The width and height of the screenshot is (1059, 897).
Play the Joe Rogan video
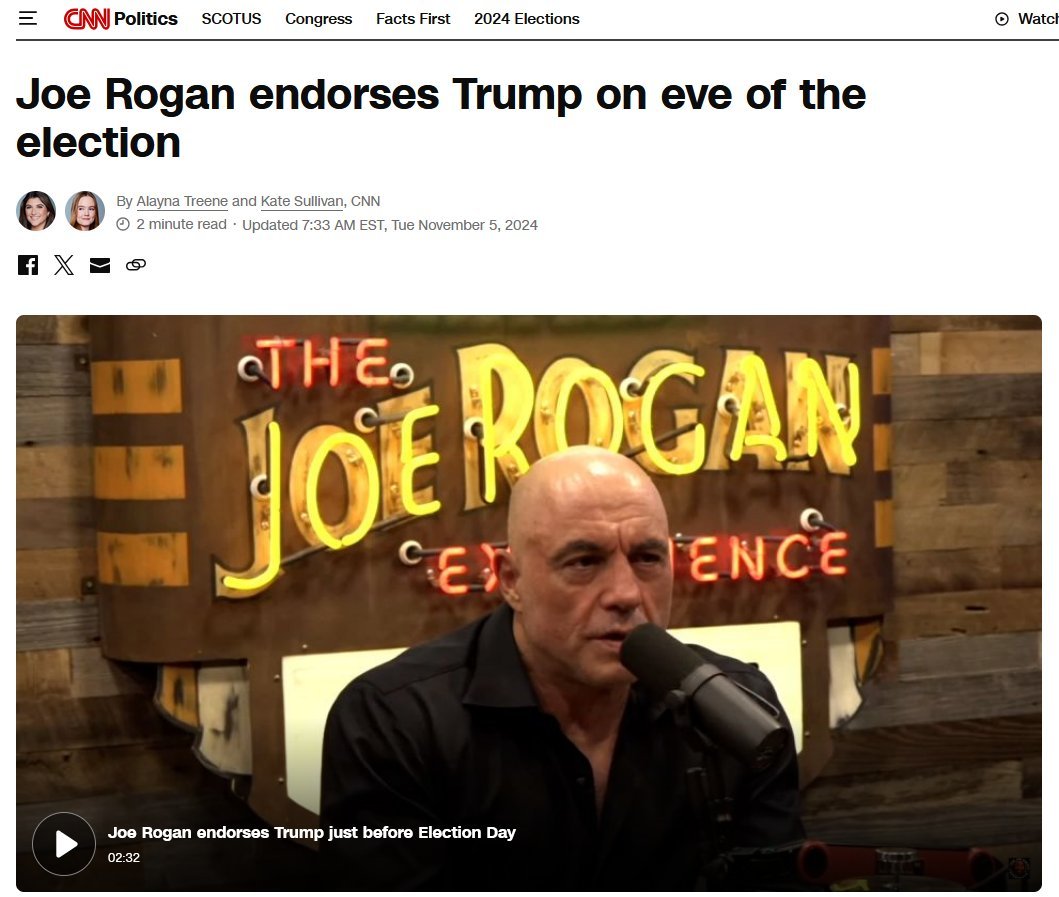tap(64, 844)
